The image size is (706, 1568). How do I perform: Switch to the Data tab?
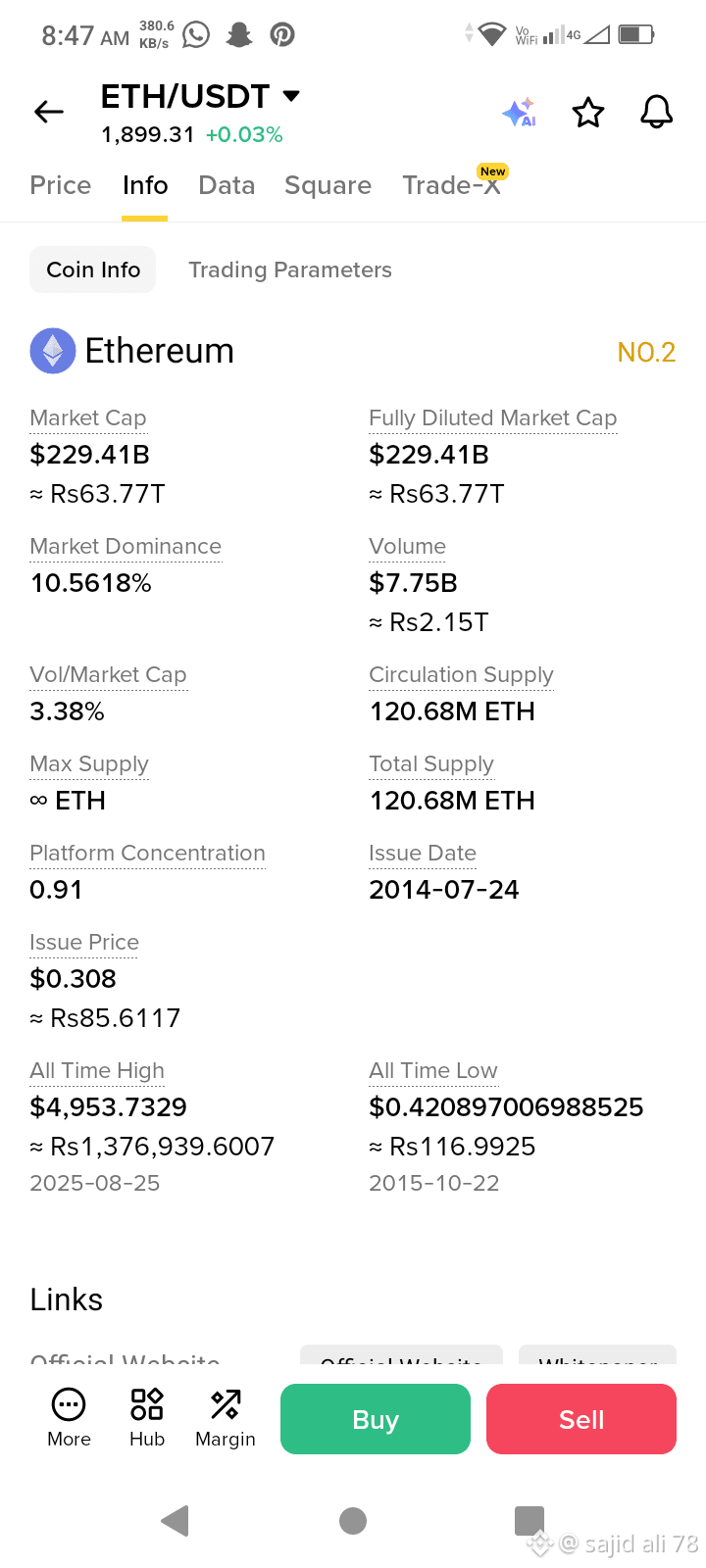227,185
